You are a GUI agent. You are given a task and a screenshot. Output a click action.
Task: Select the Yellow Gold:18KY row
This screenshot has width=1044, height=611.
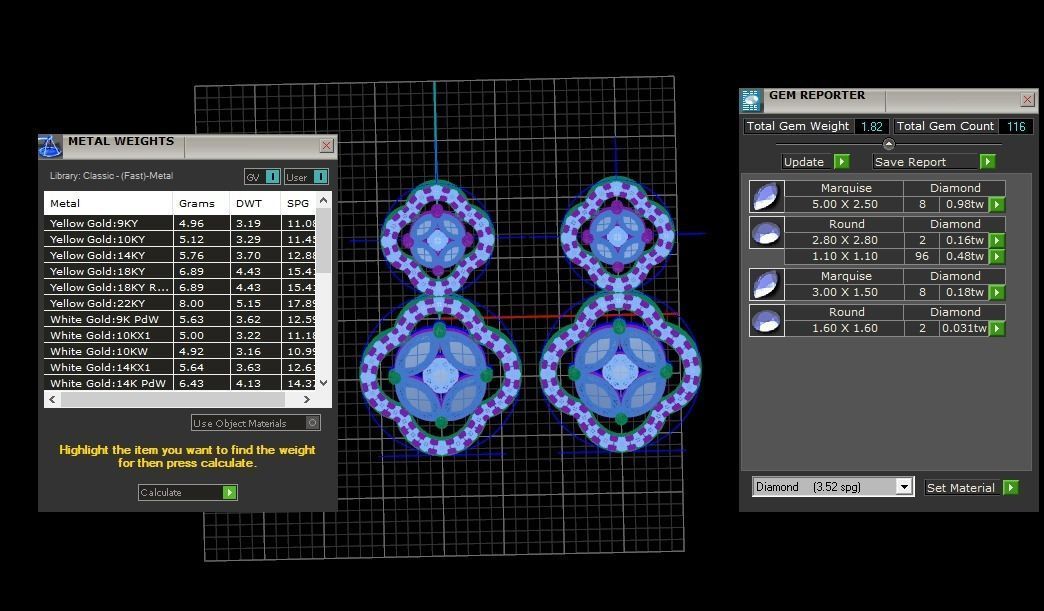tap(180, 272)
